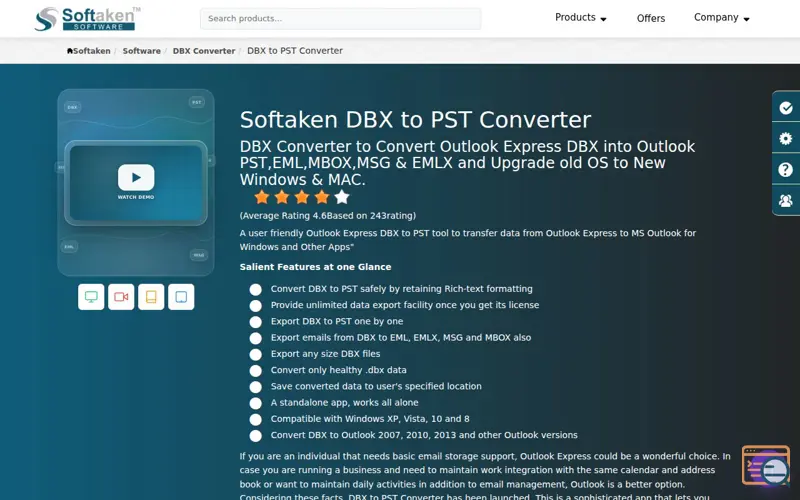Click bullet for retaining Rich-text formatting feature
Screen dimensions: 800x500
(256, 289)
